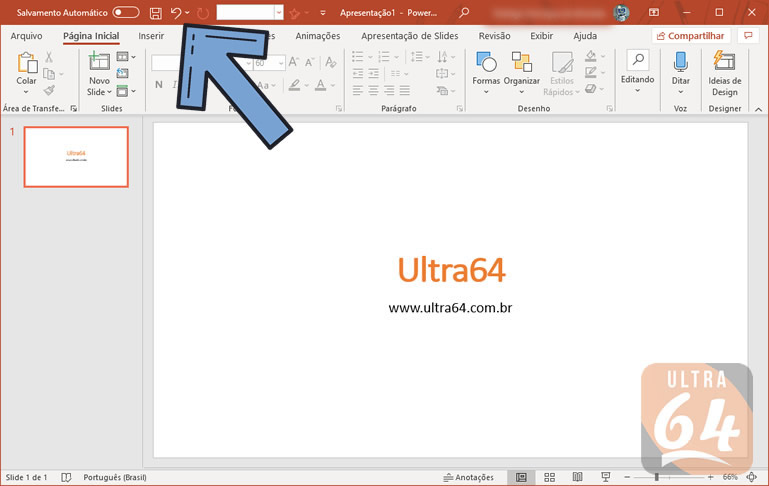This screenshot has width=769, height=486.
Task: Click Português (Brasil) language indicator
Action: [x=114, y=478]
